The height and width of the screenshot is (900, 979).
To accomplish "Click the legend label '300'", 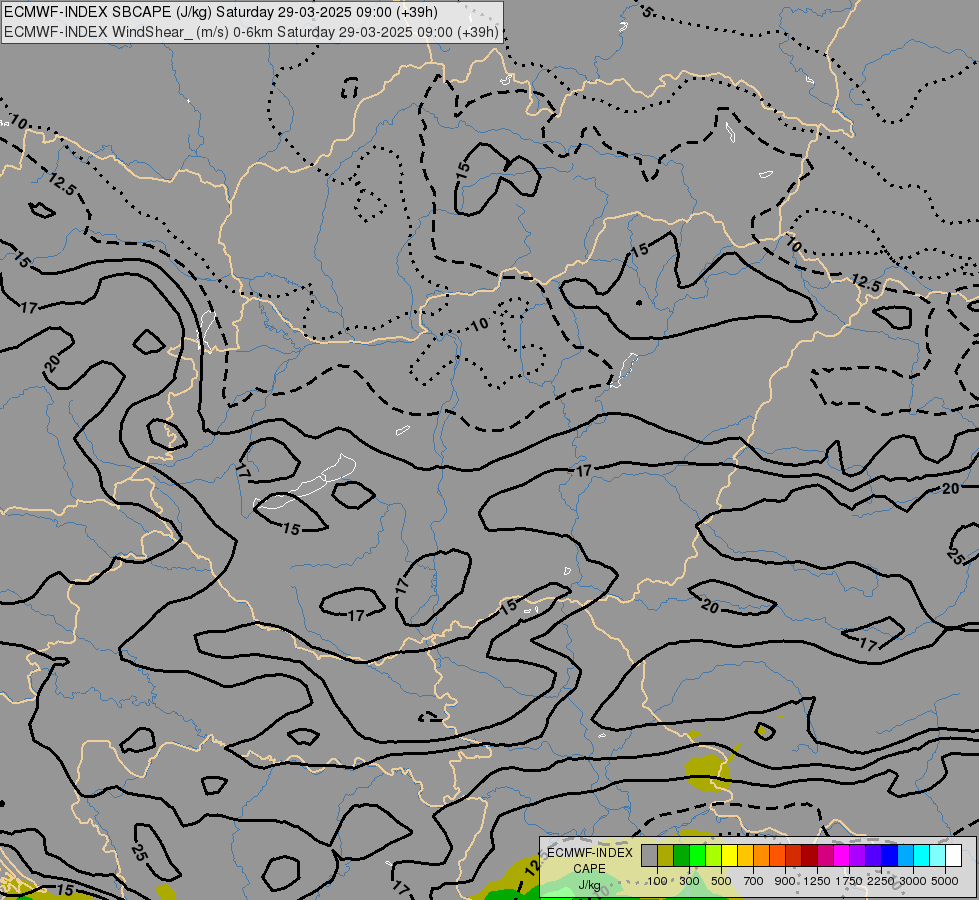I will point(689,881).
